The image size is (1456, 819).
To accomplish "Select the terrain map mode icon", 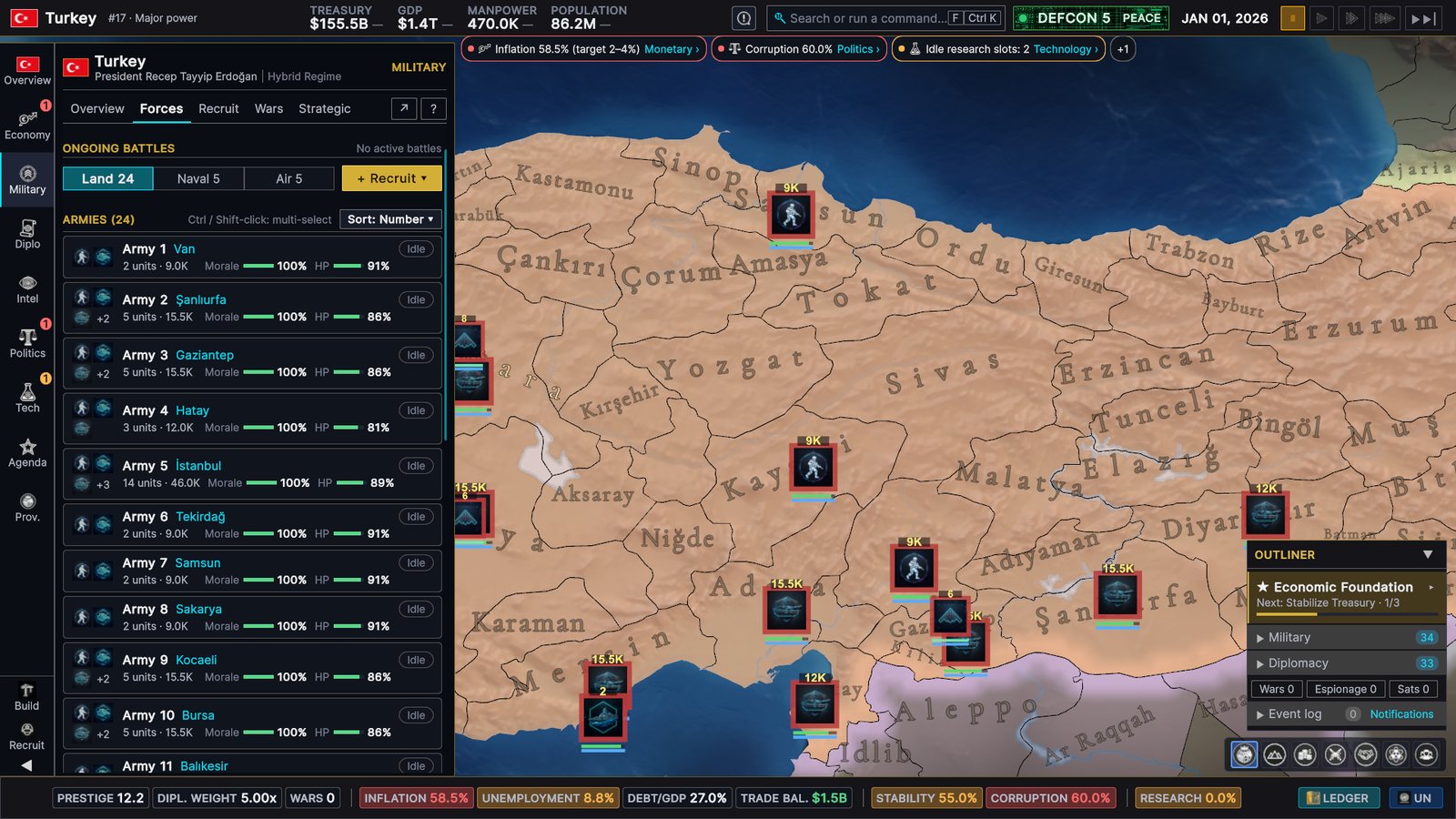I will (1275, 754).
